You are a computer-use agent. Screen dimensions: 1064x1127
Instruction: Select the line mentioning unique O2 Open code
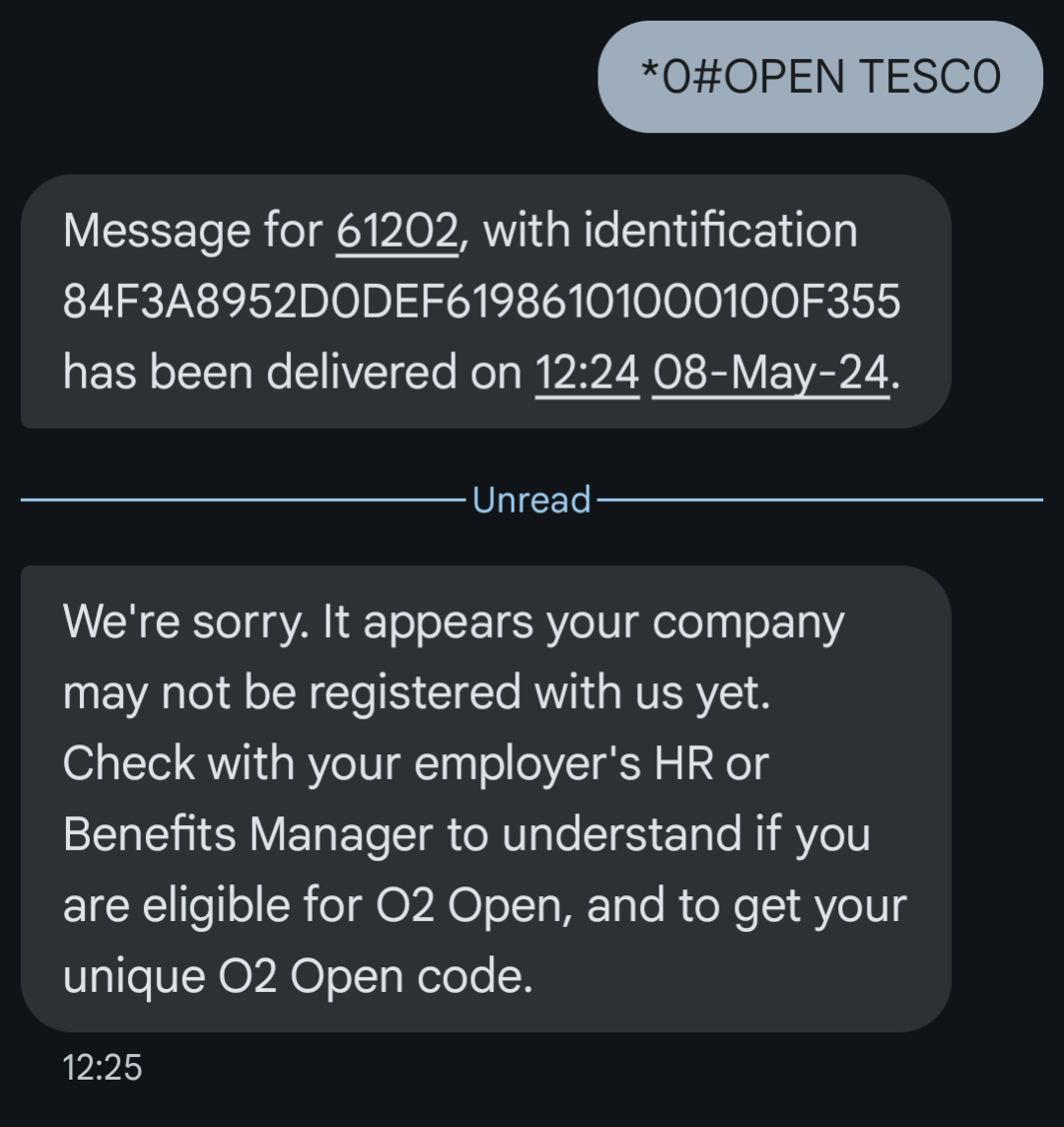tap(296, 976)
